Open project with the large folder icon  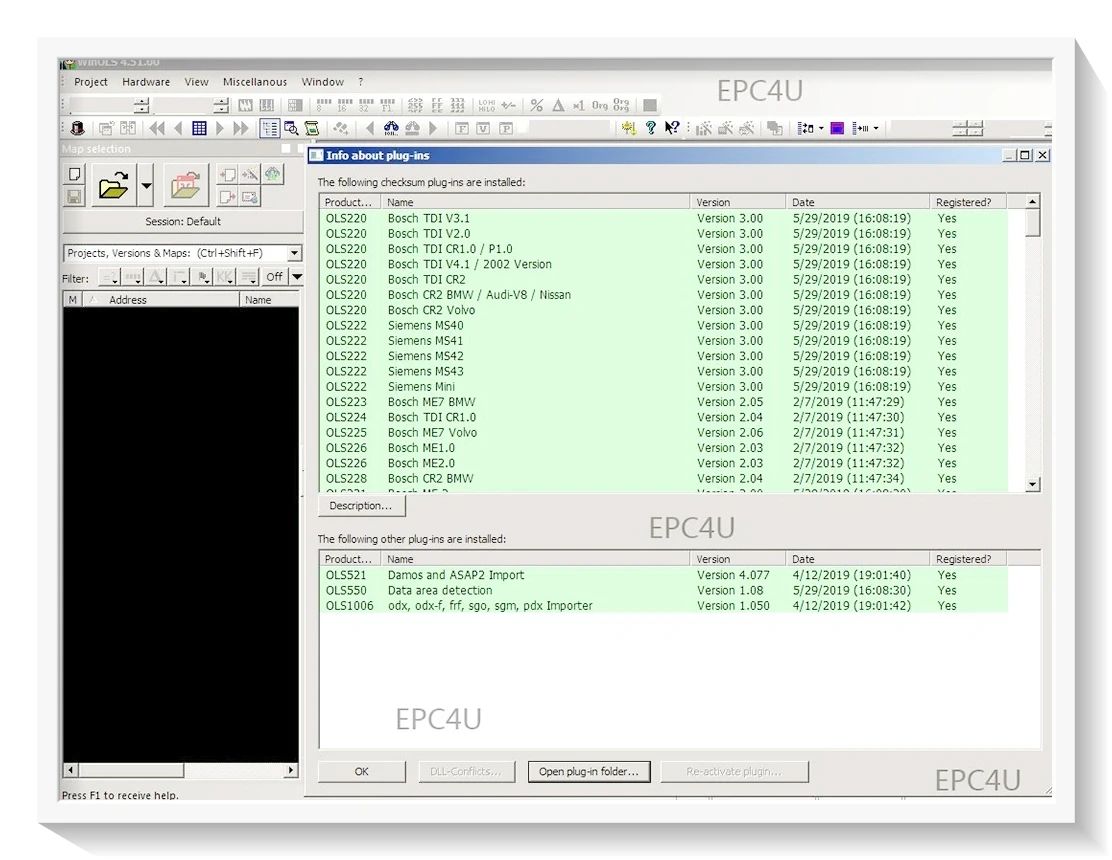(x=113, y=186)
